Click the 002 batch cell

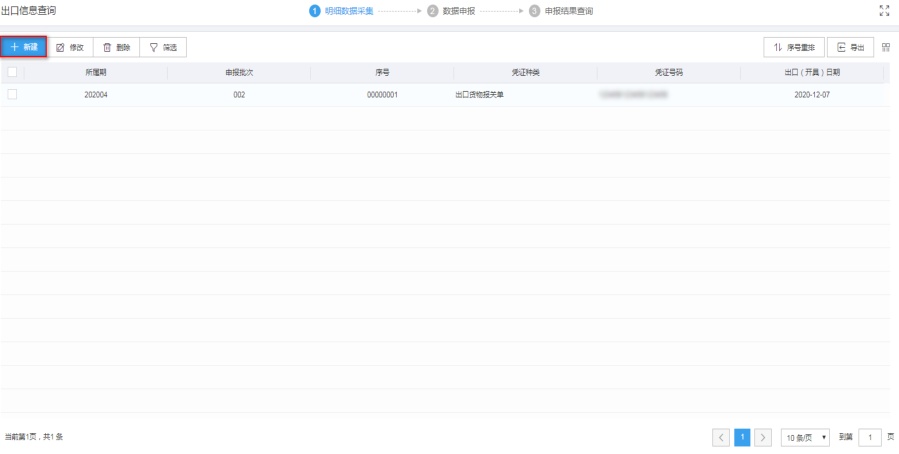[239, 95]
